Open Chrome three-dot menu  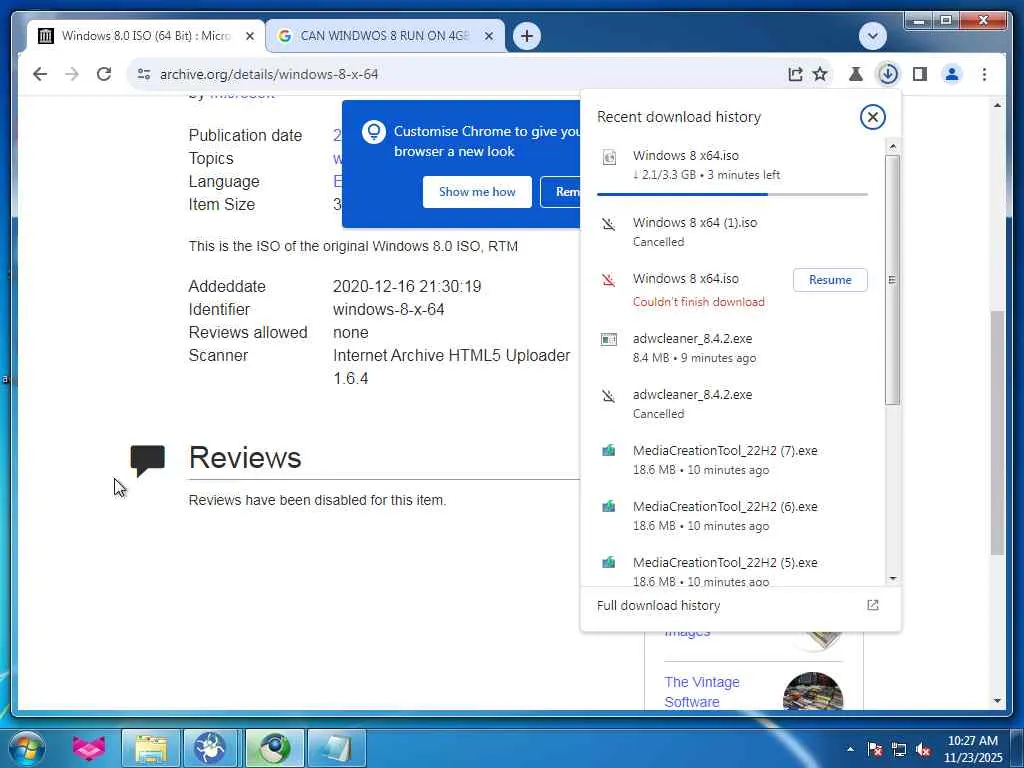click(984, 74)
